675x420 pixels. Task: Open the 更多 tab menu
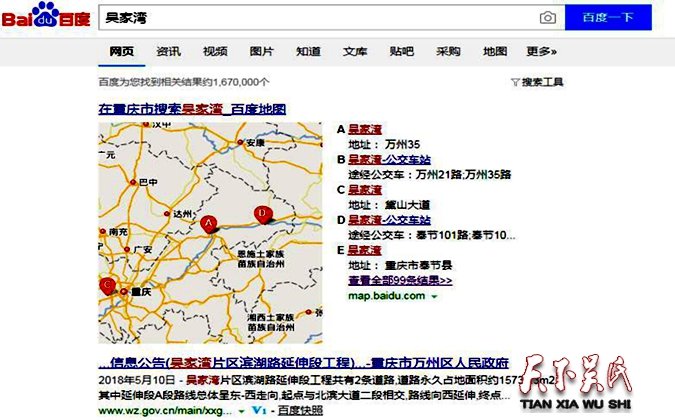point(542,51)
